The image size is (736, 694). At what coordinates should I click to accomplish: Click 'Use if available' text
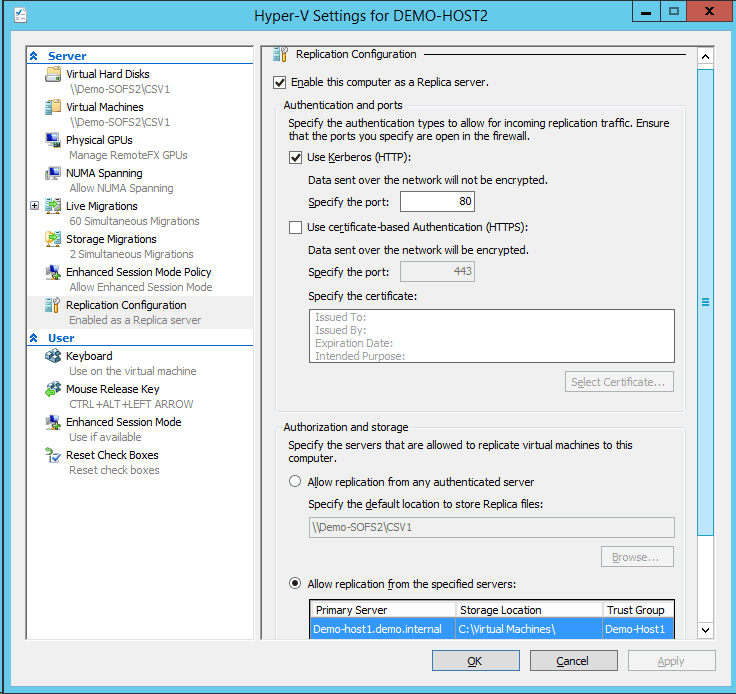pos(105,437)
